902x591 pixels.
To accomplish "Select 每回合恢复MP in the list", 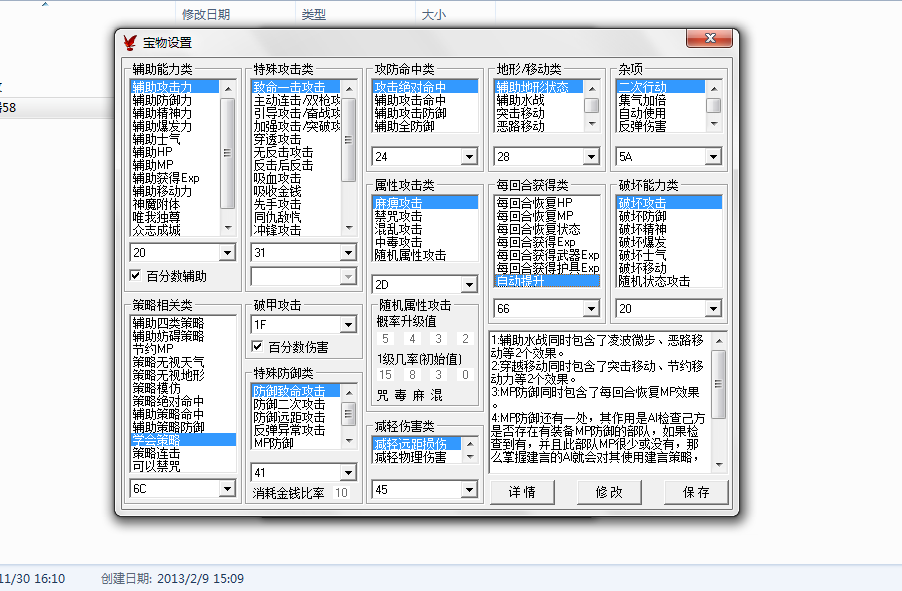I will tap(533, 216).
